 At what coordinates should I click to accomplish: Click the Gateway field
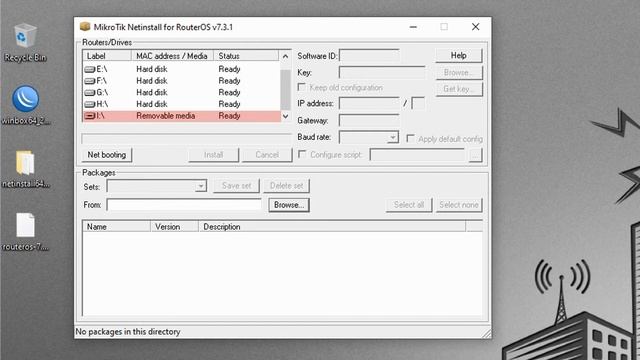pos(369,120)
